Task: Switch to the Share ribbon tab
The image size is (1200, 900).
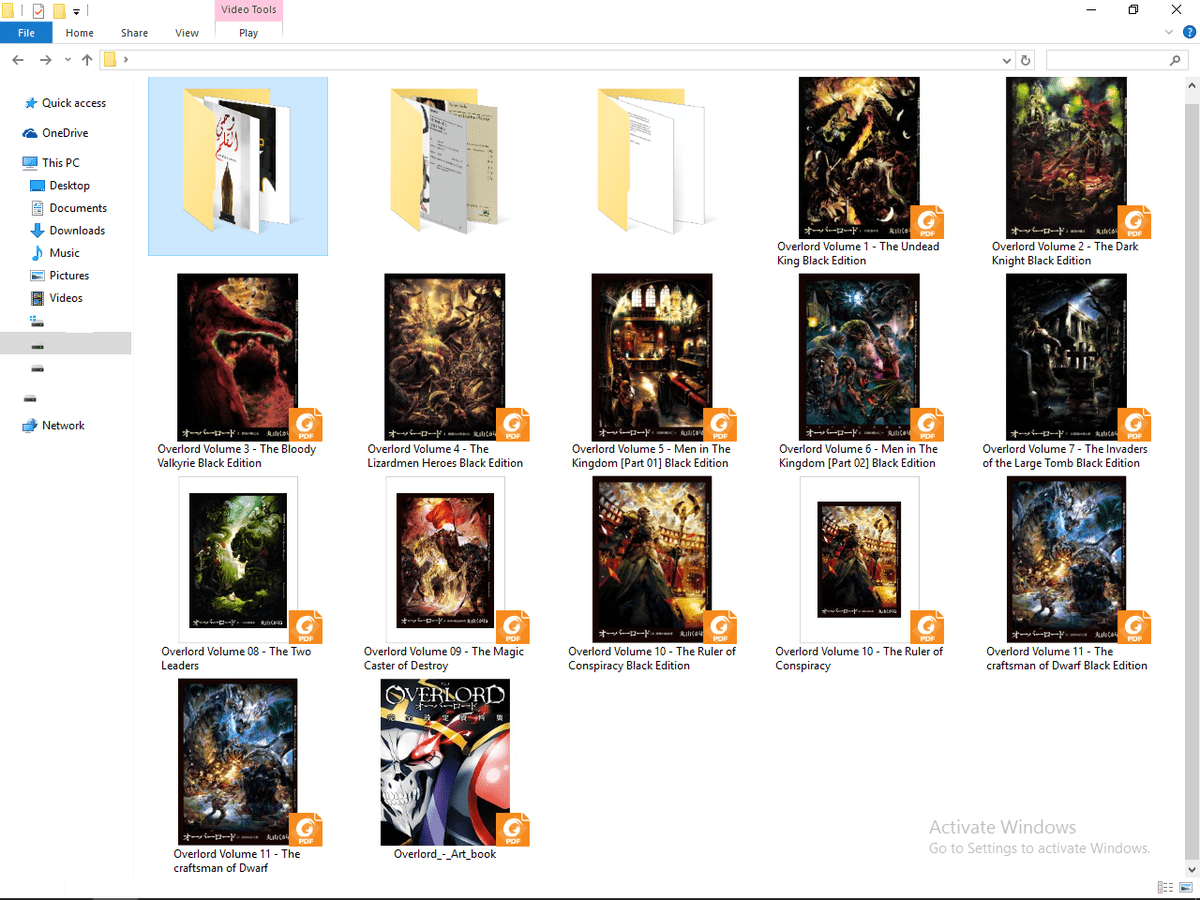Action: 135,32
